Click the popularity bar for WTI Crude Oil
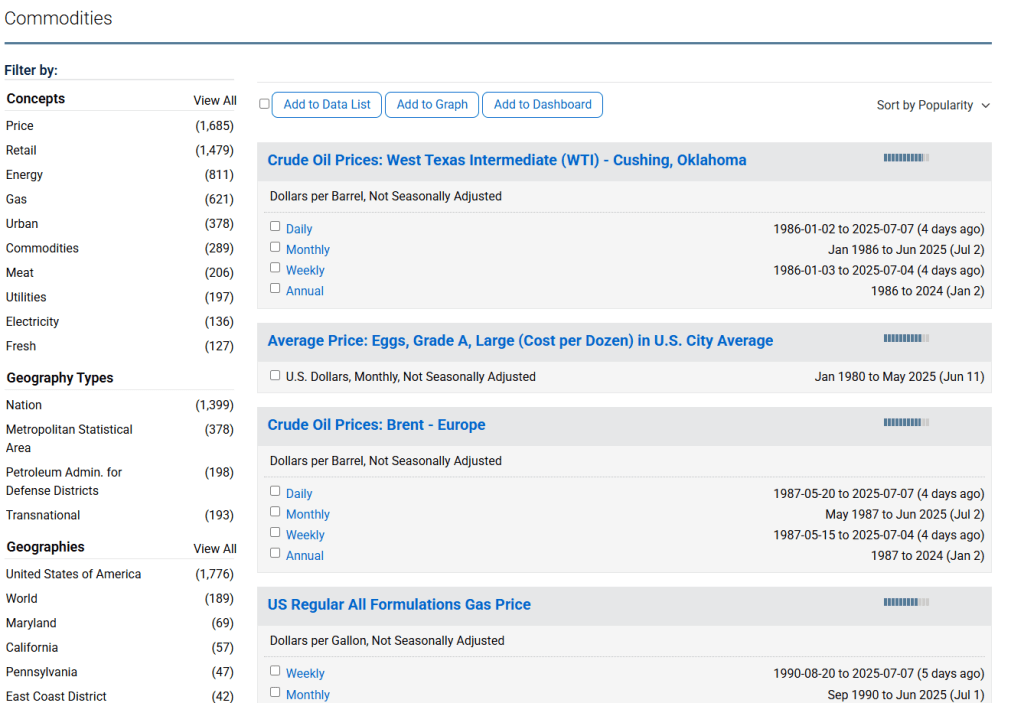This screenshot has width=1024, height=703. [905, 158]
